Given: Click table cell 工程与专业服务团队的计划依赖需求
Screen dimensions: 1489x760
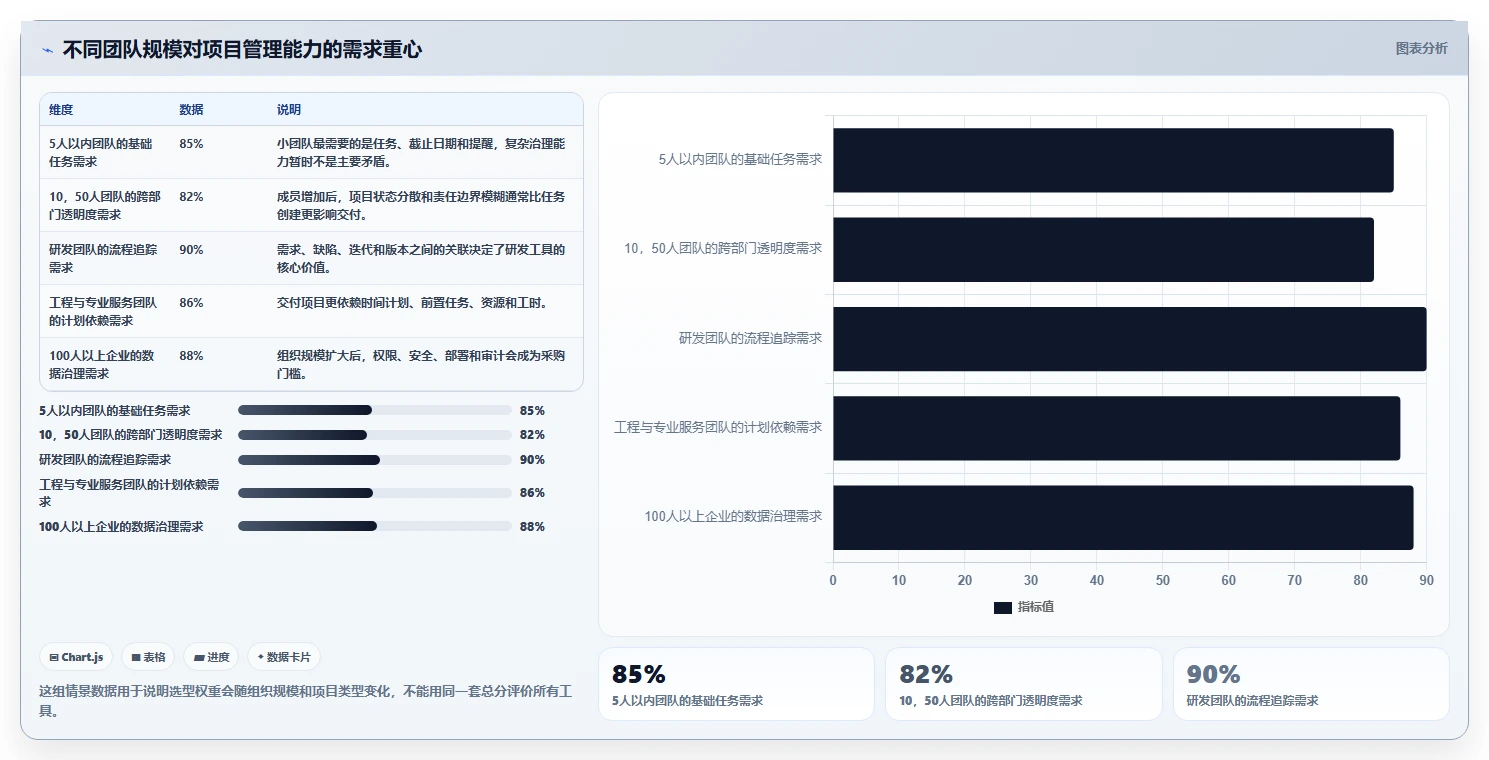Looking at the screenshot, I should (x=104, y=311).
